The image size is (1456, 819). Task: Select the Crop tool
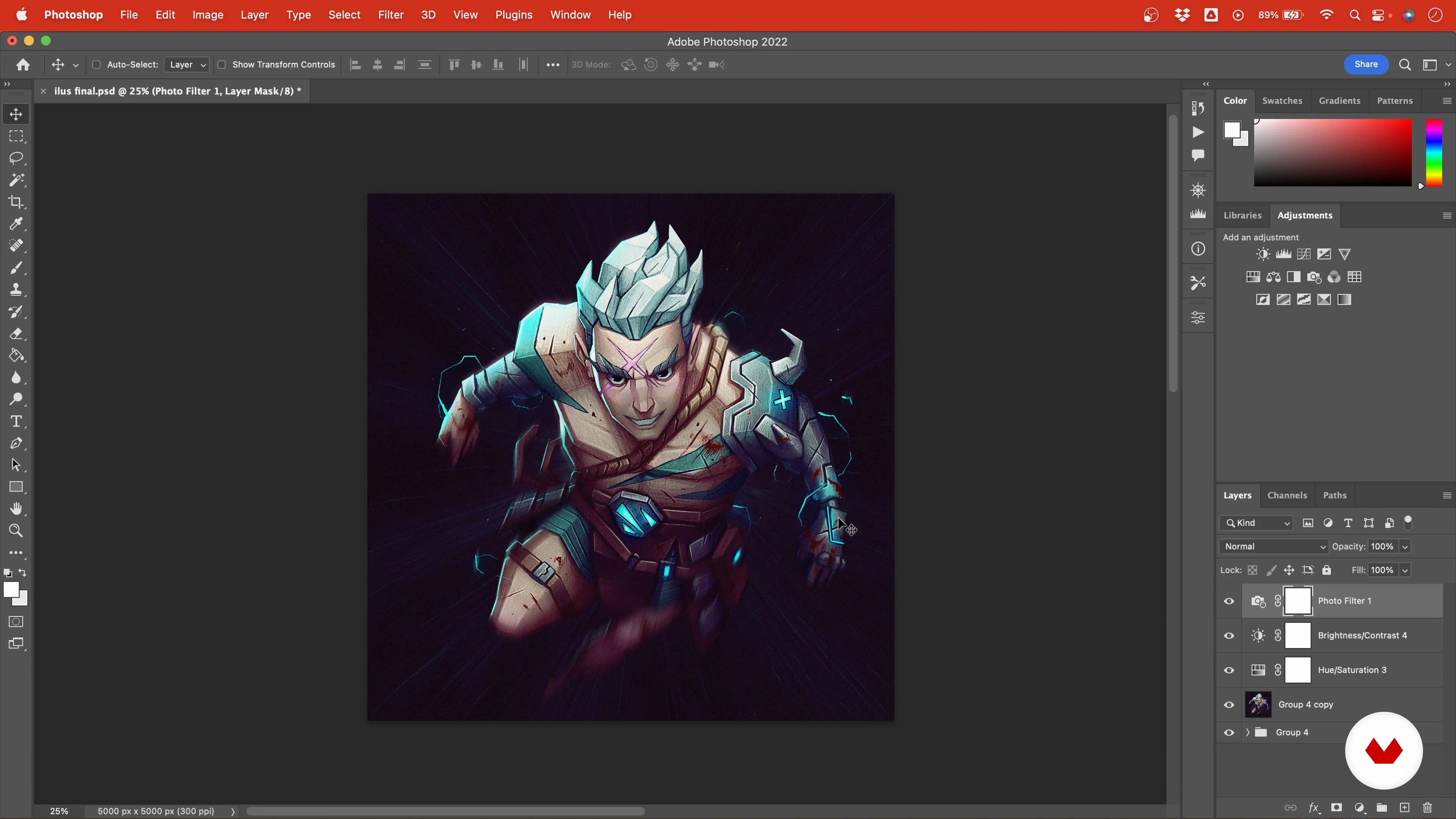(16, 202)
